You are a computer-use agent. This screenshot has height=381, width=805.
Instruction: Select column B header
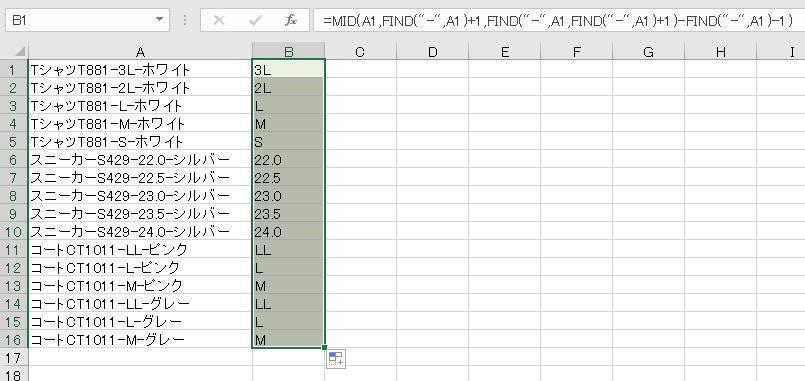pos(289,51)
